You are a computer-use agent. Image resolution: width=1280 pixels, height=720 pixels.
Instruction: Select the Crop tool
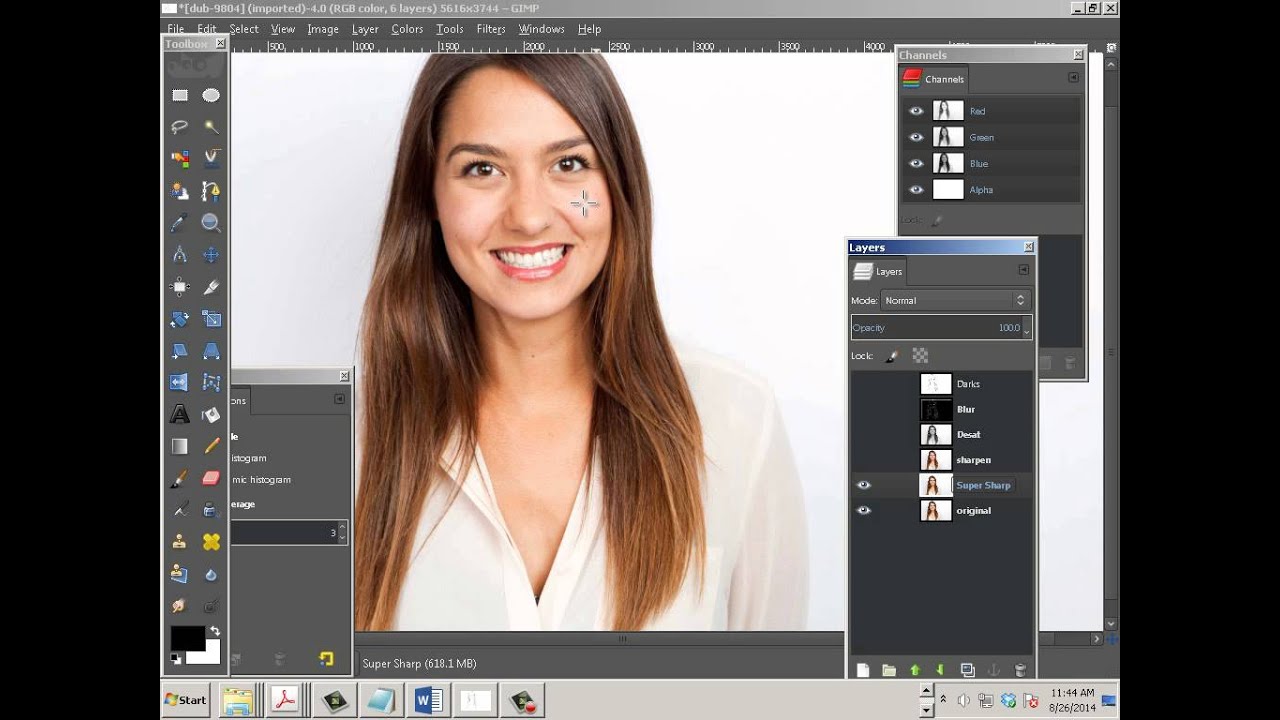click(211, 287)
